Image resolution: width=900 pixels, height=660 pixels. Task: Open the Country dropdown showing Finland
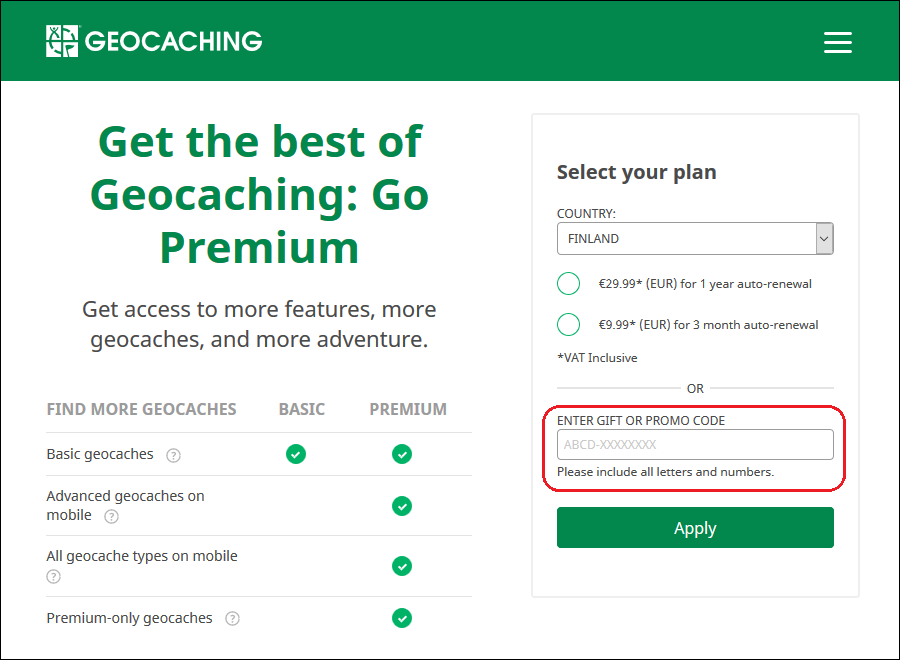click(694, 239)
